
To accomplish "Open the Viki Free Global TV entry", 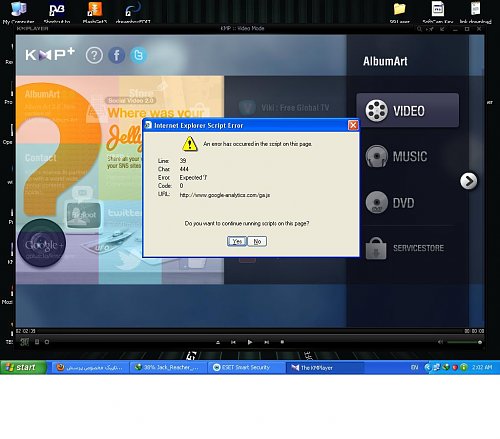I will [285, 107].
